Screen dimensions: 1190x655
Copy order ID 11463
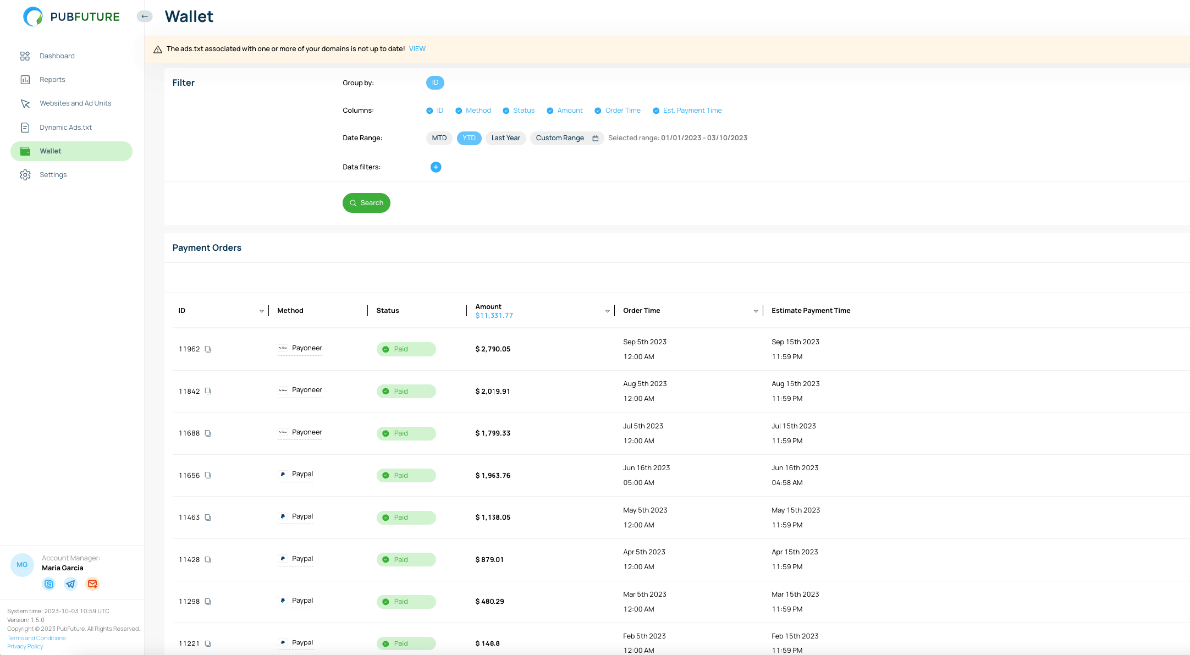coord(208,518)
